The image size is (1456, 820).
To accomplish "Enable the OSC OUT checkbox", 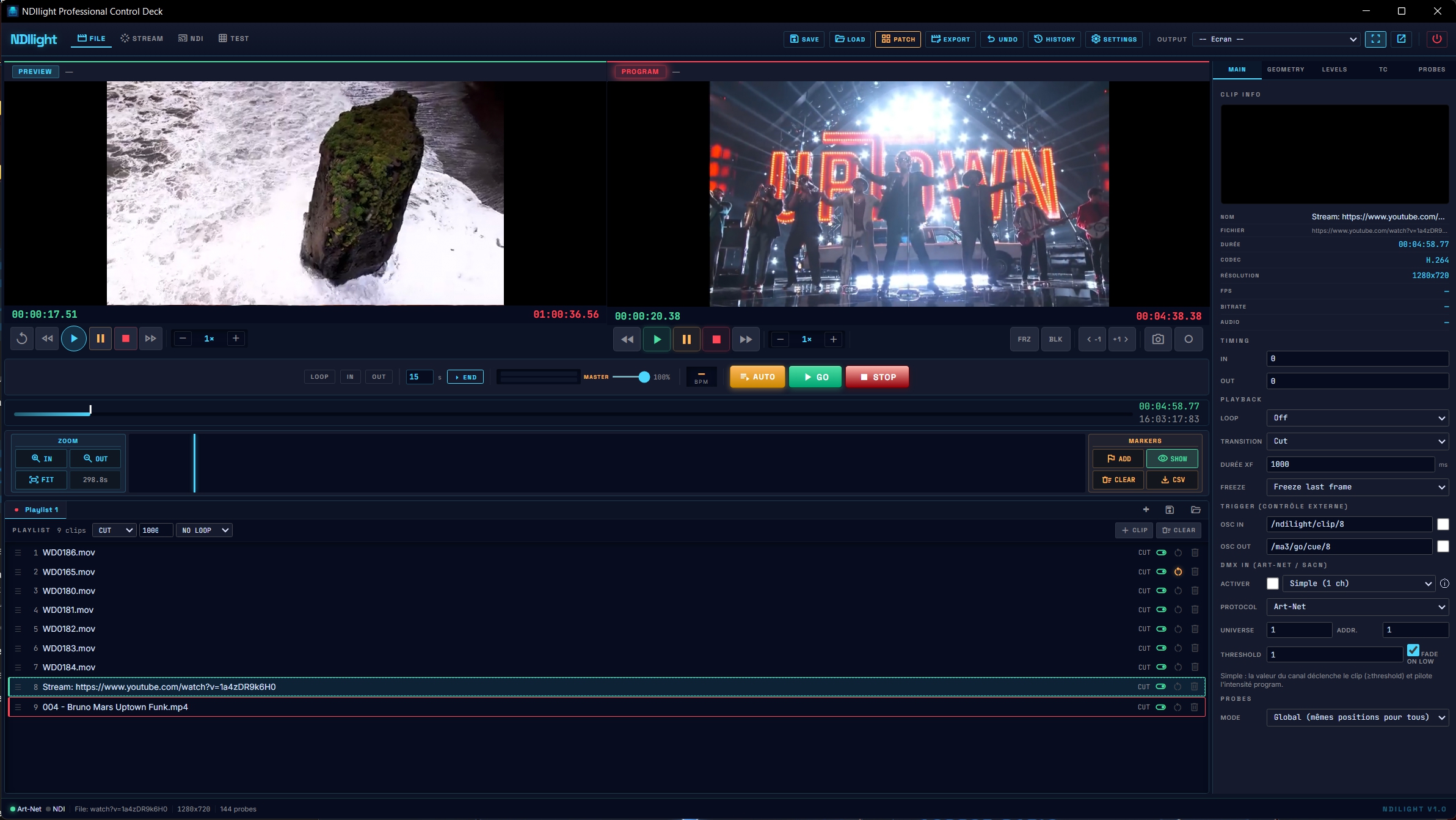I will click(x=1443, y=546).
